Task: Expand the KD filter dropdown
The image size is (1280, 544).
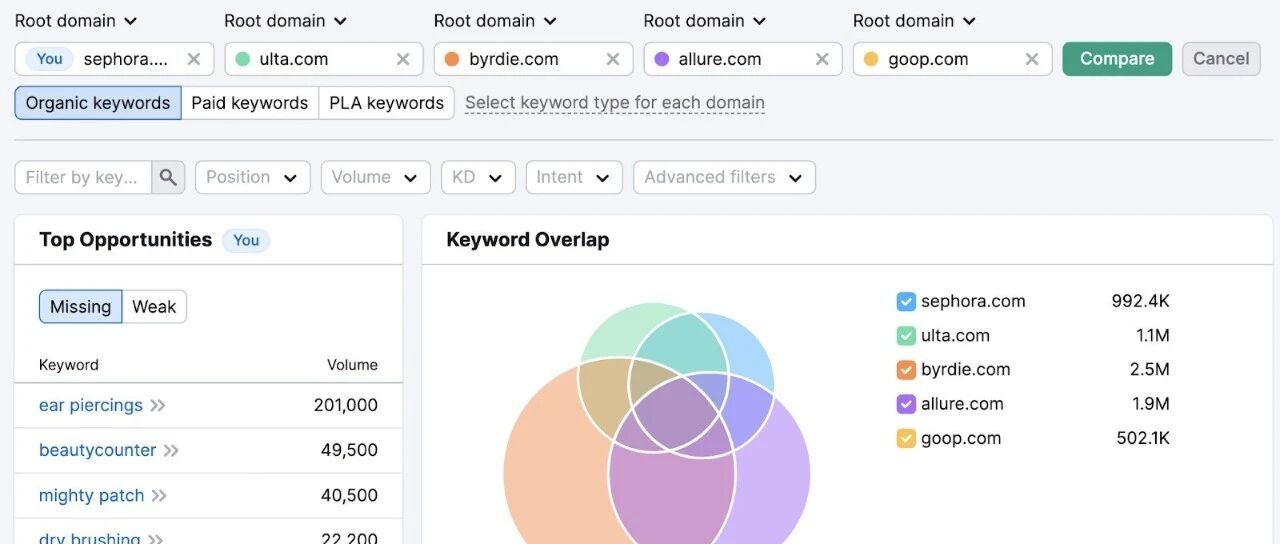Action: pyautogui.click(x=478, y=177)
